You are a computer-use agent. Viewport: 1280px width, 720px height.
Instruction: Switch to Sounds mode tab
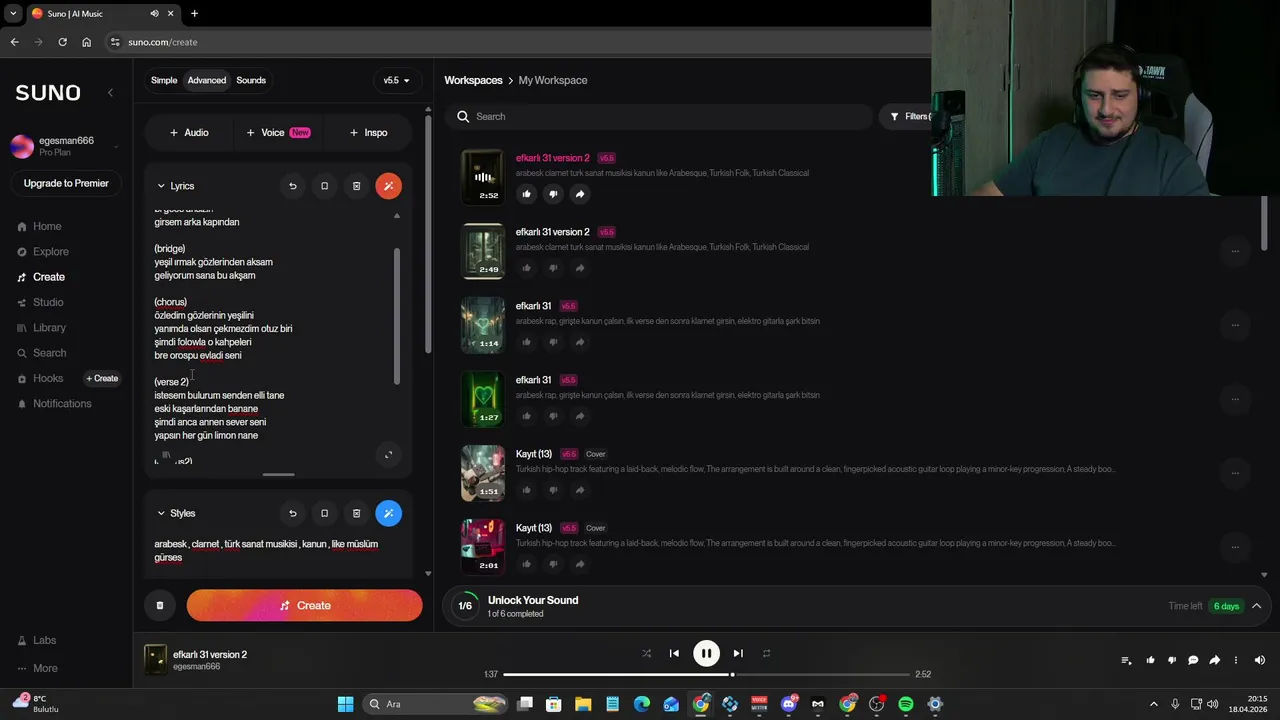point(251,80)
